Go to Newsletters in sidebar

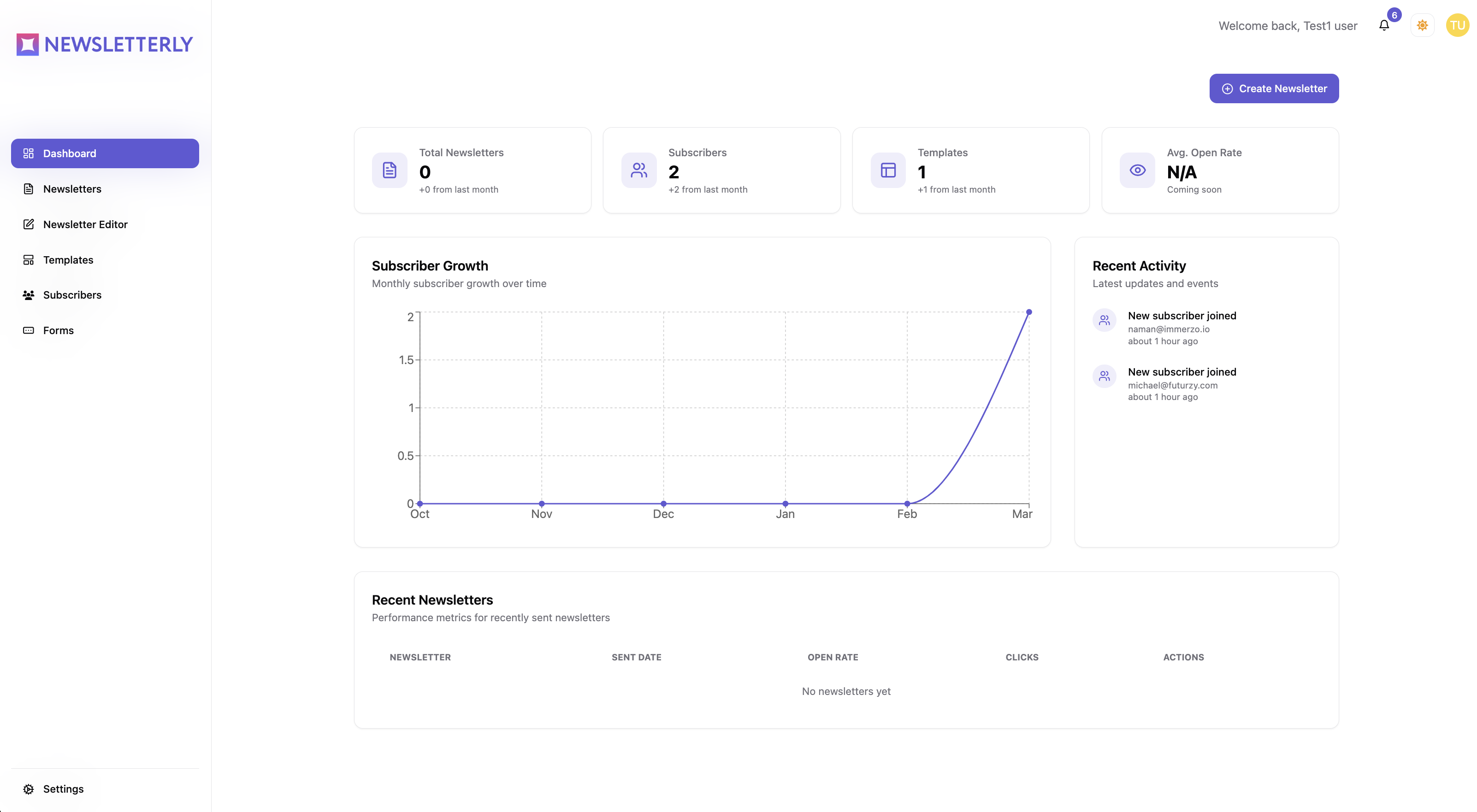point(71,188)
